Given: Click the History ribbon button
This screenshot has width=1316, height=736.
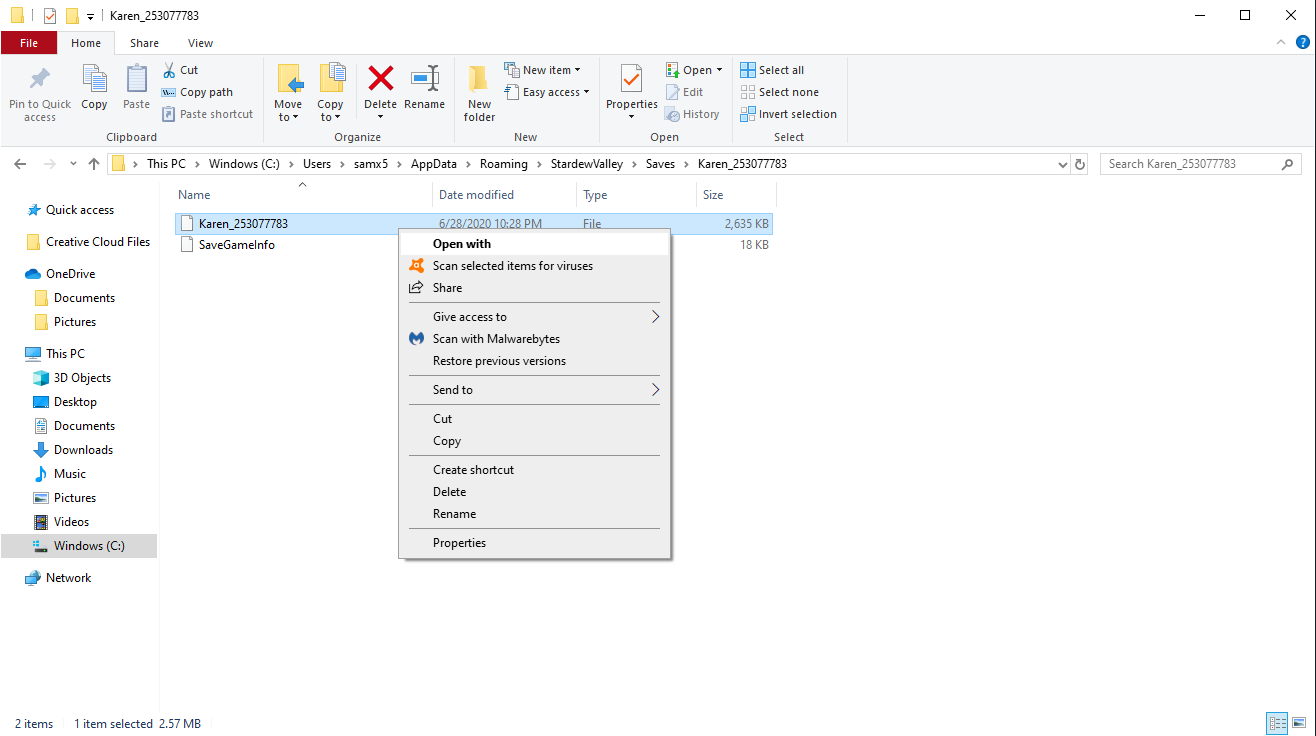Looking at the screenshot, I should pyautogui.click(x=692, y=114).
